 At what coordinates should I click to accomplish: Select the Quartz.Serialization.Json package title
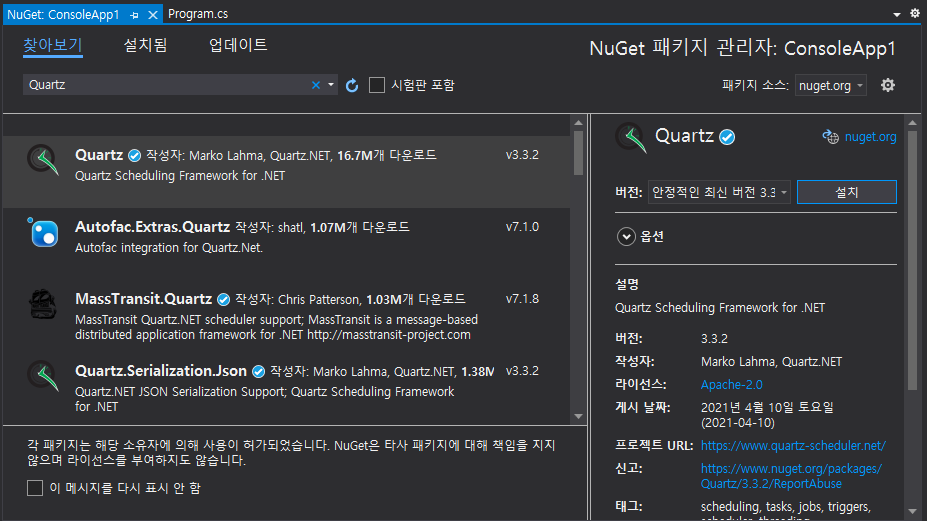(x=161, y=371)
